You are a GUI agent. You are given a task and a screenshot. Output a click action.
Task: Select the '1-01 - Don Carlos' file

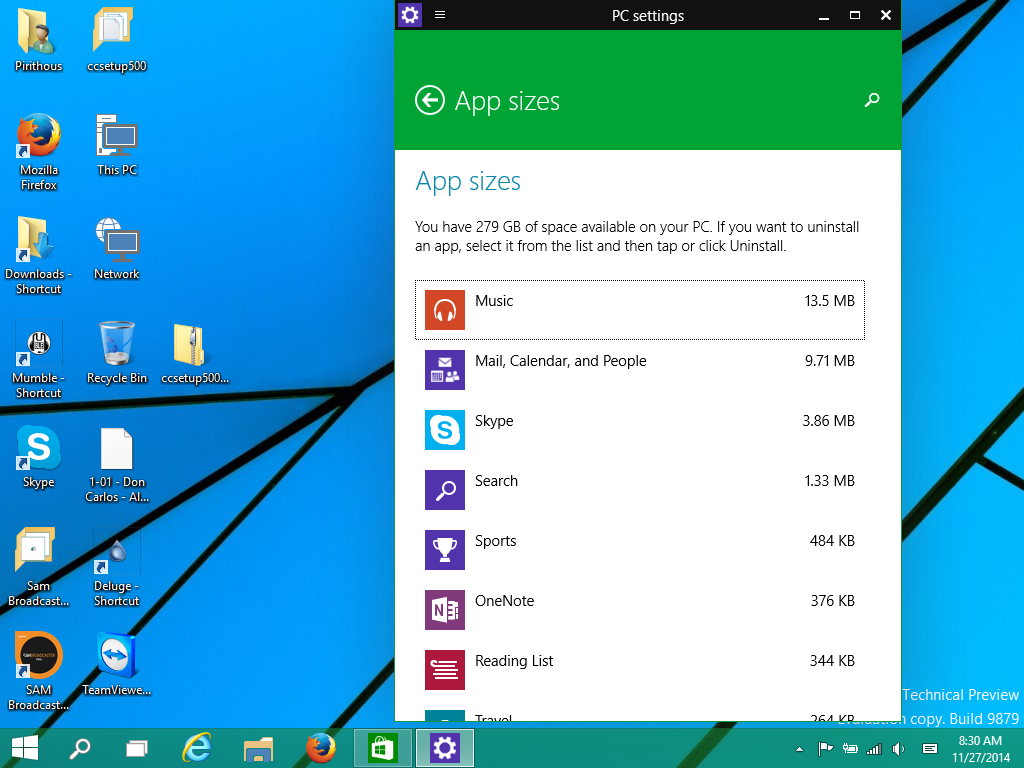(x=117, y=465)
